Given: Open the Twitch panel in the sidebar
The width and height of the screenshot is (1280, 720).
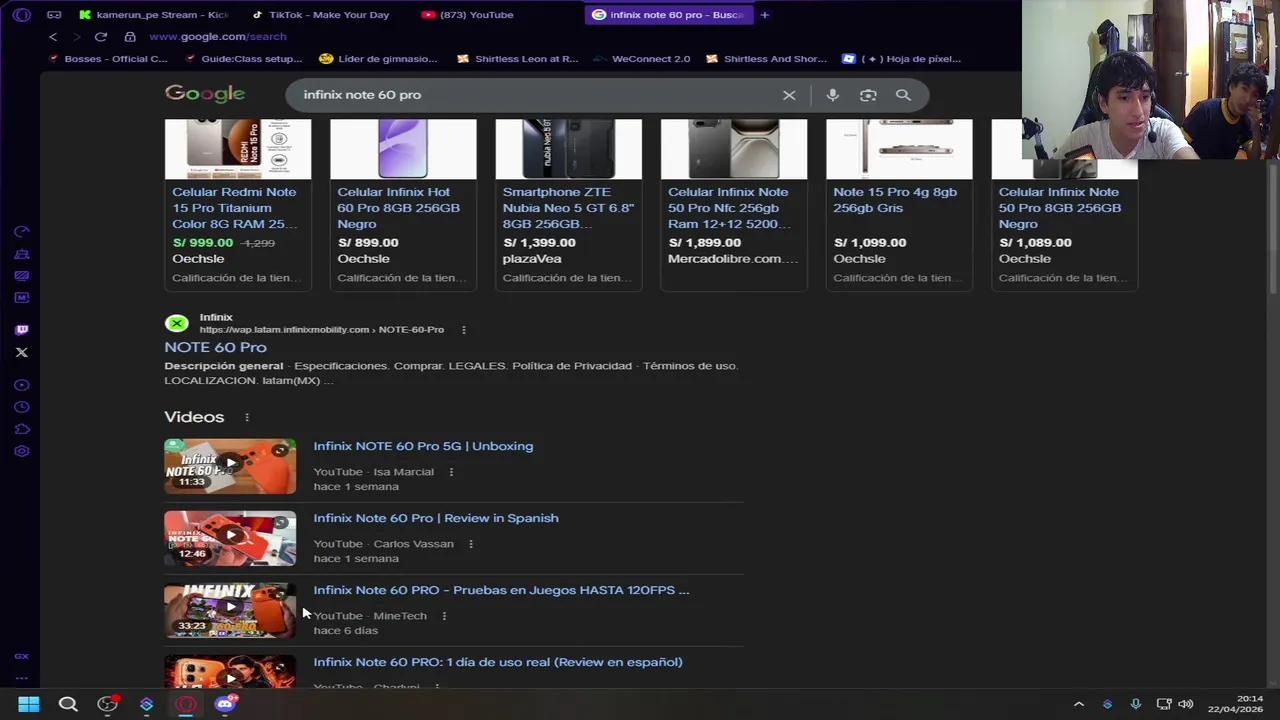Looking at the screenshot, I should coord(22,329).
